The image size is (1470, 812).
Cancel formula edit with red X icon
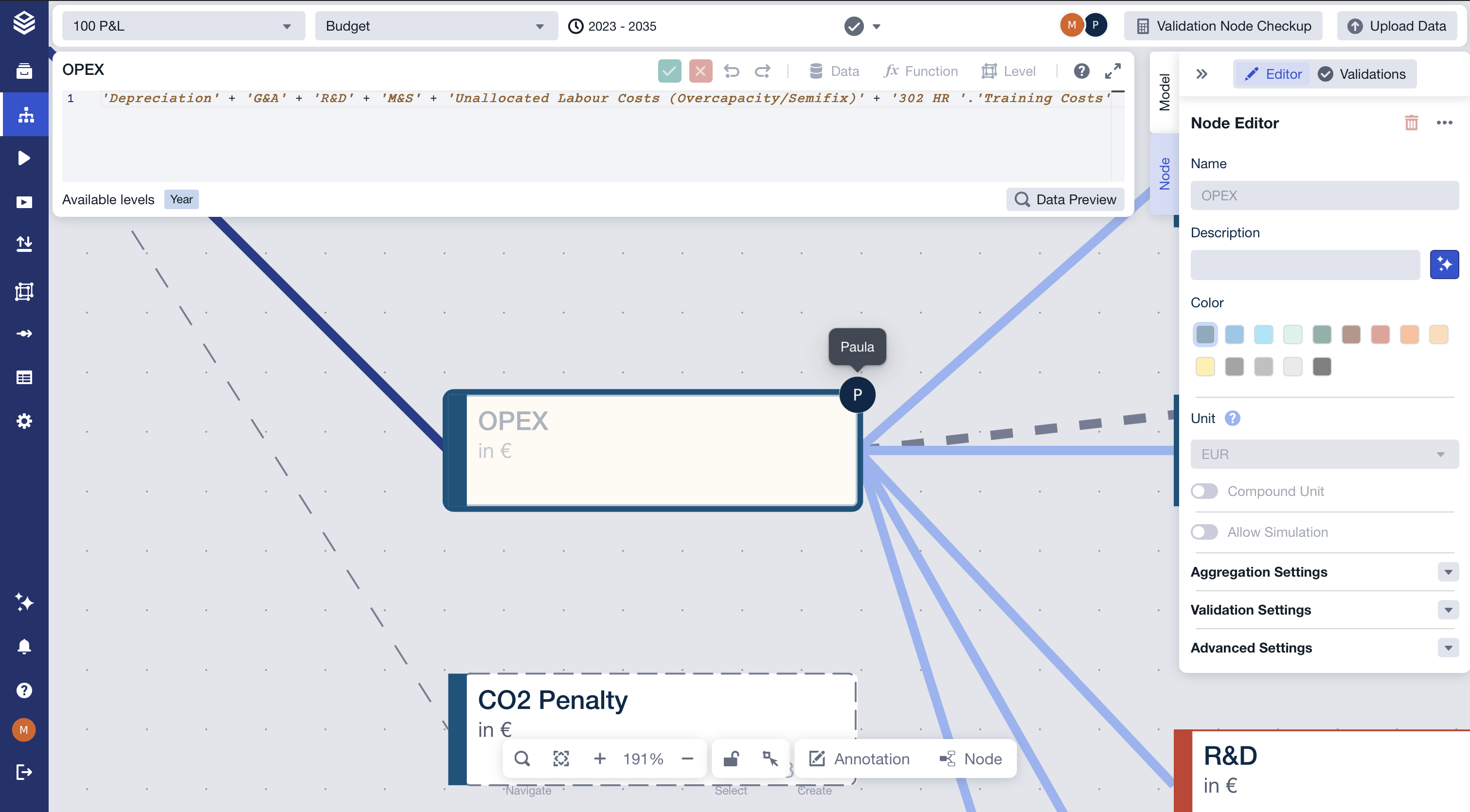[x=700, y=71]
